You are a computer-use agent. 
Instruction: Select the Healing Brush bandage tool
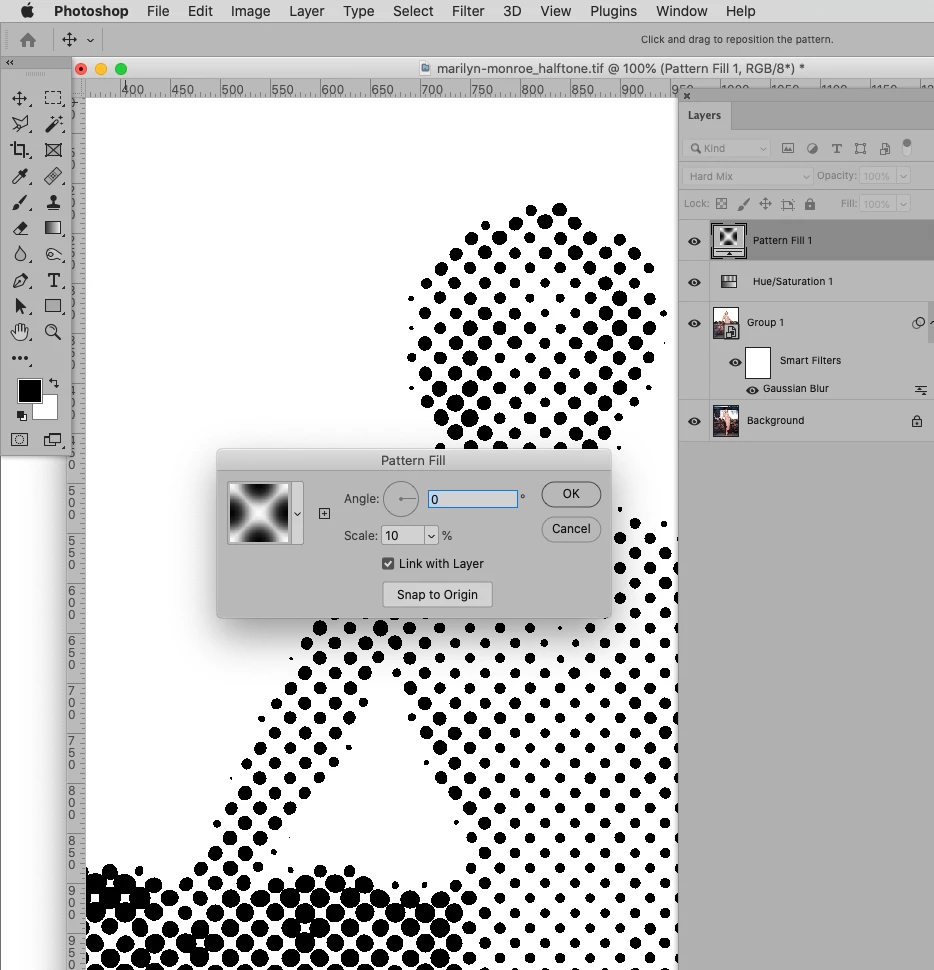pos(53,176)
